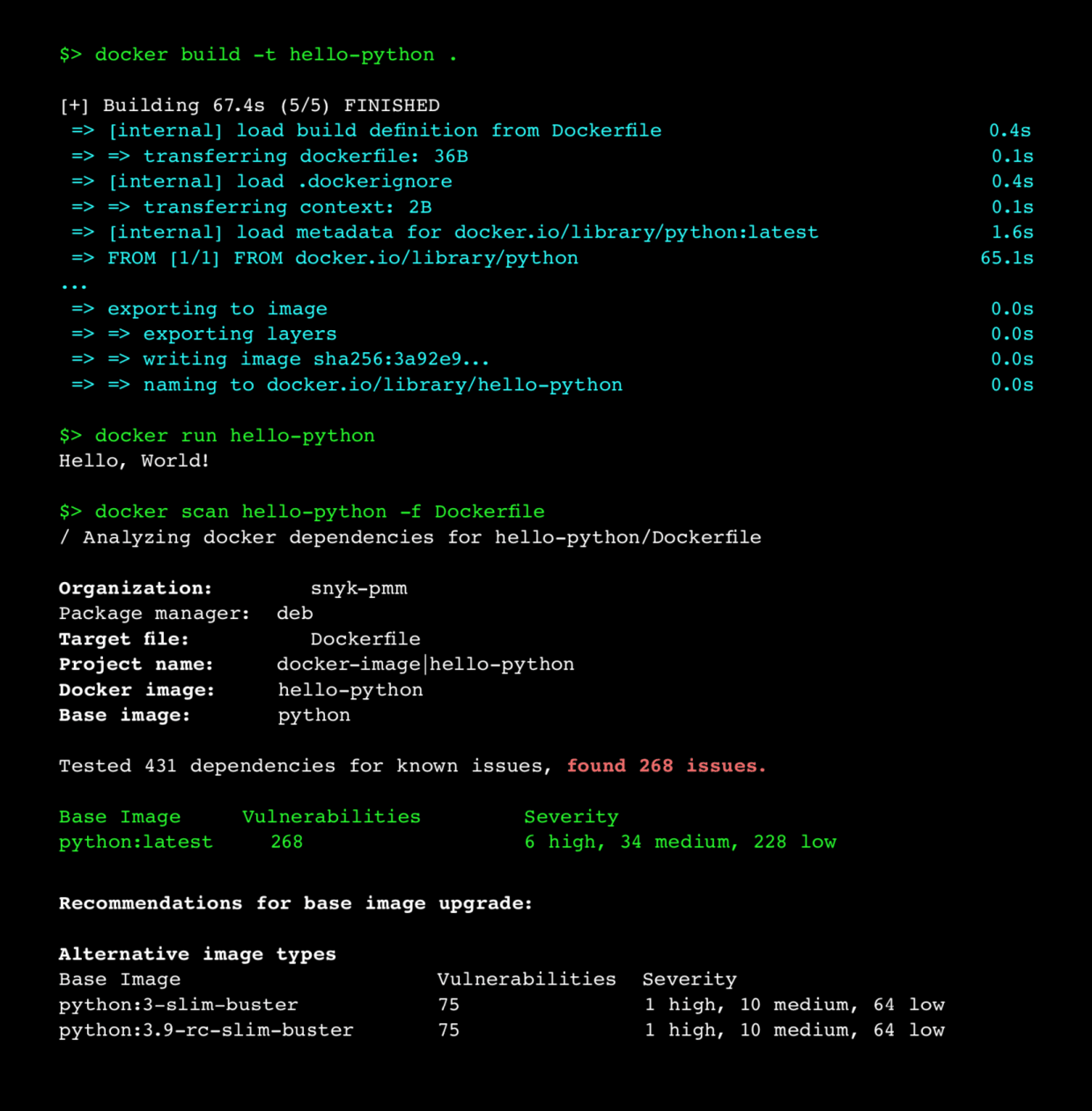Click the 'deb' package manager value
Image resolution: width=1092 pixels, height=1111 pixels.
pos(295,614)
